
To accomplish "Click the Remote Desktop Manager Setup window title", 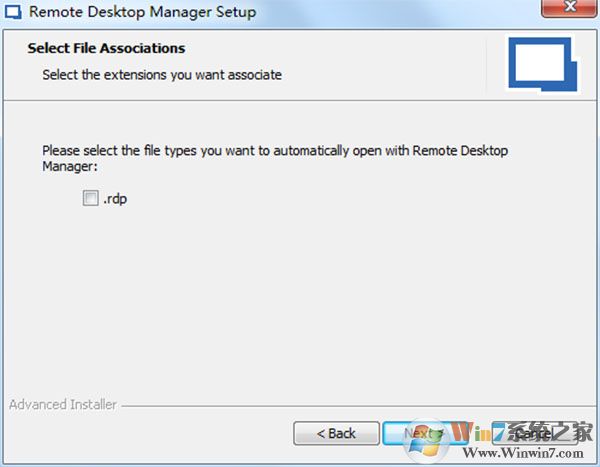I will (x=142, y=13).
